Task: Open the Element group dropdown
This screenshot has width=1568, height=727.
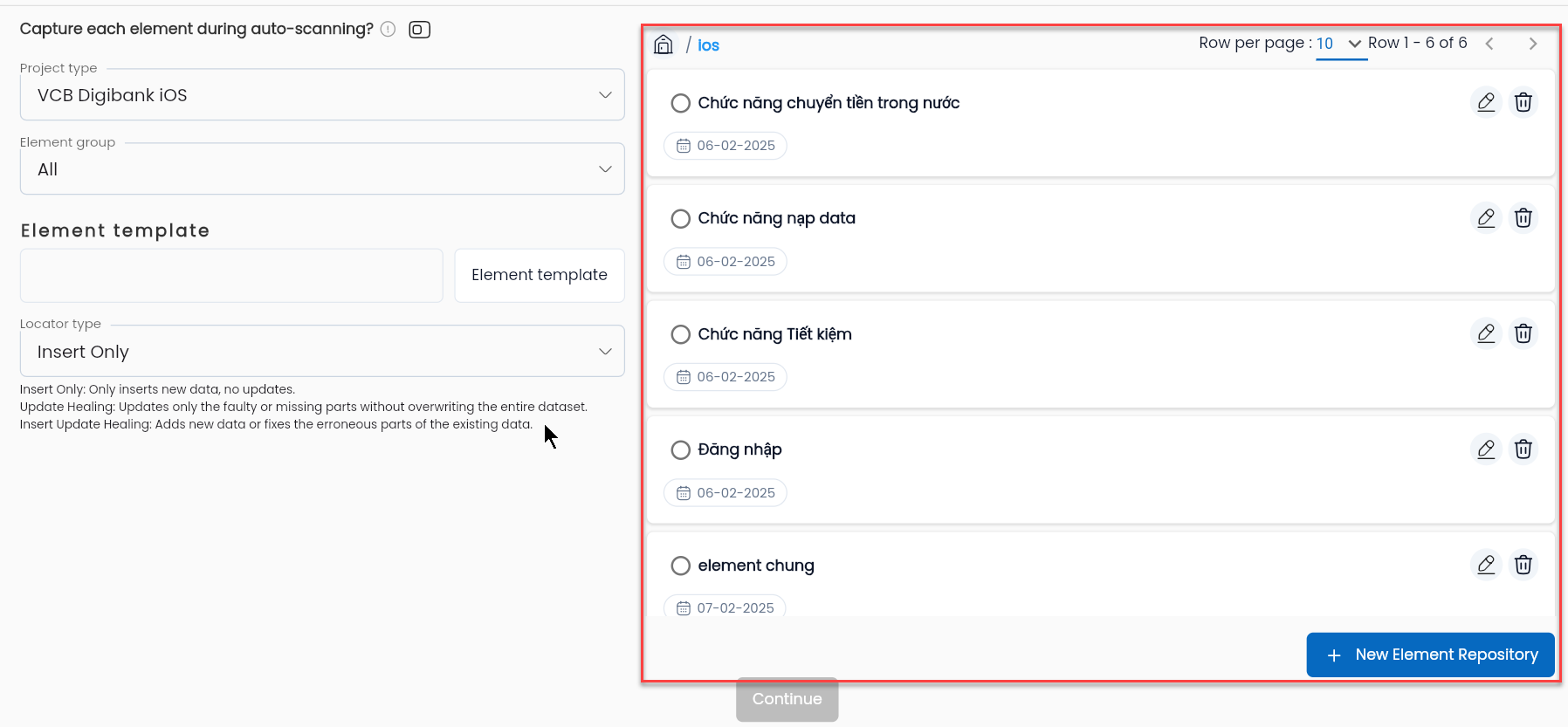Action: point(322,169)
